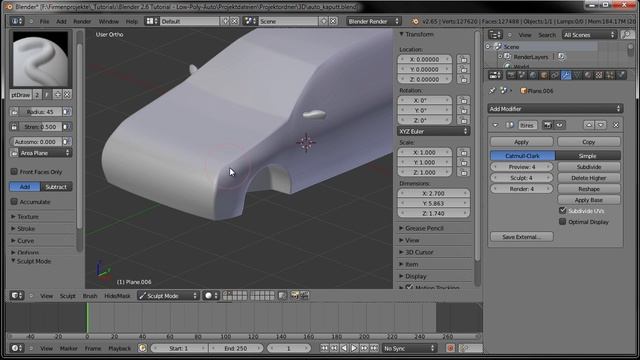Select the Add brush direction
The height and width of the screenshot is (360, 640).
point(25,187)
